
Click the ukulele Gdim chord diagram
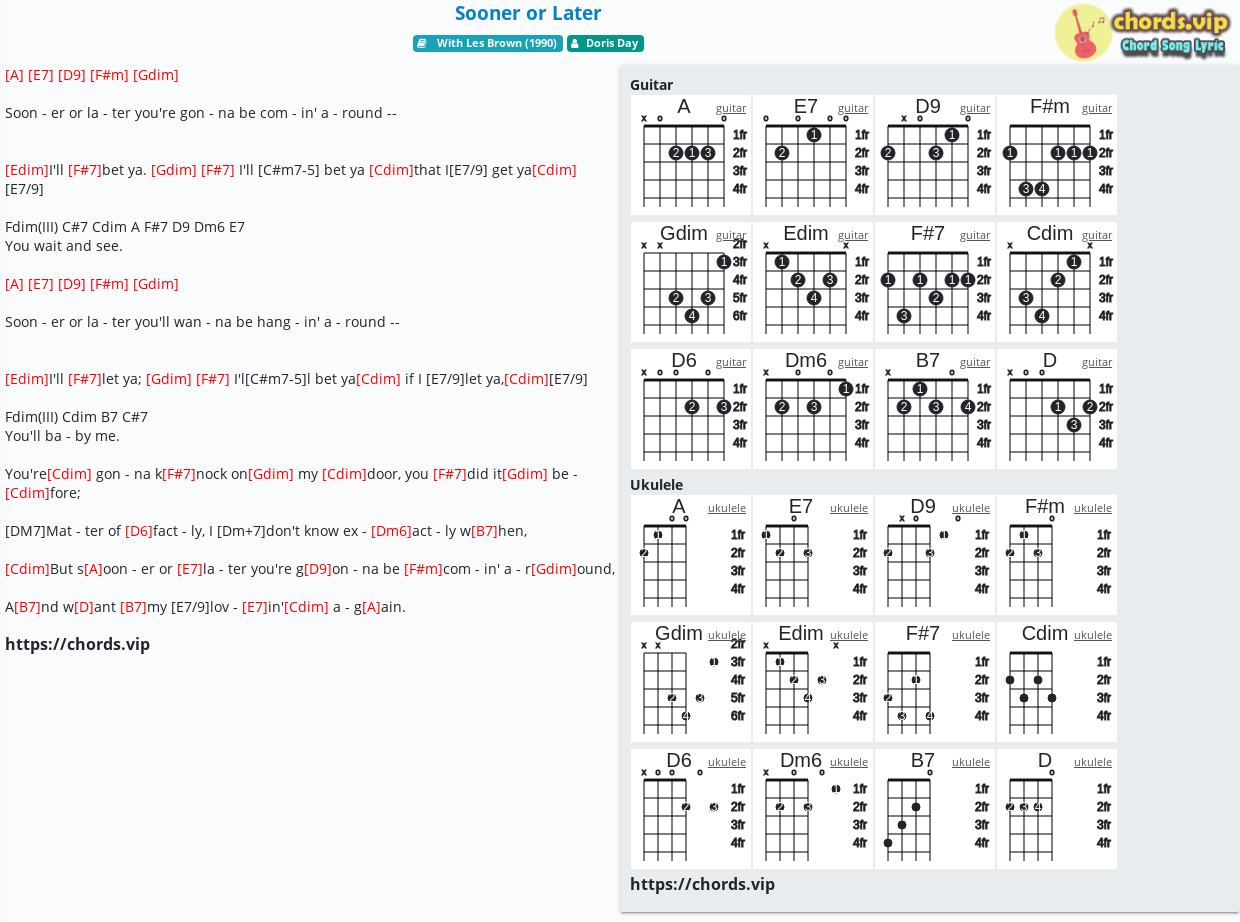691,682
